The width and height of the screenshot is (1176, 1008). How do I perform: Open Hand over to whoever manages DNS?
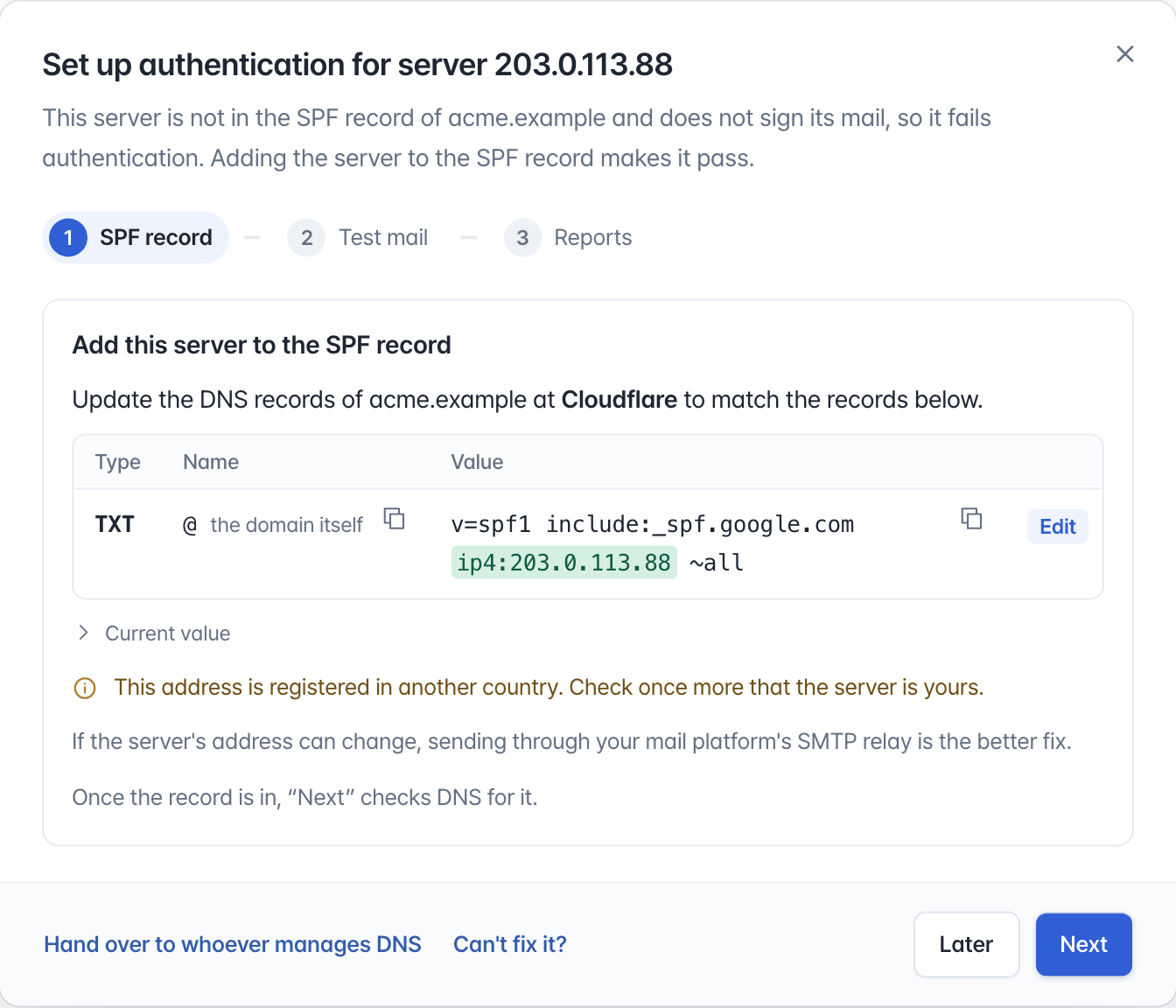pyautogui.click(x=233, y=944)
